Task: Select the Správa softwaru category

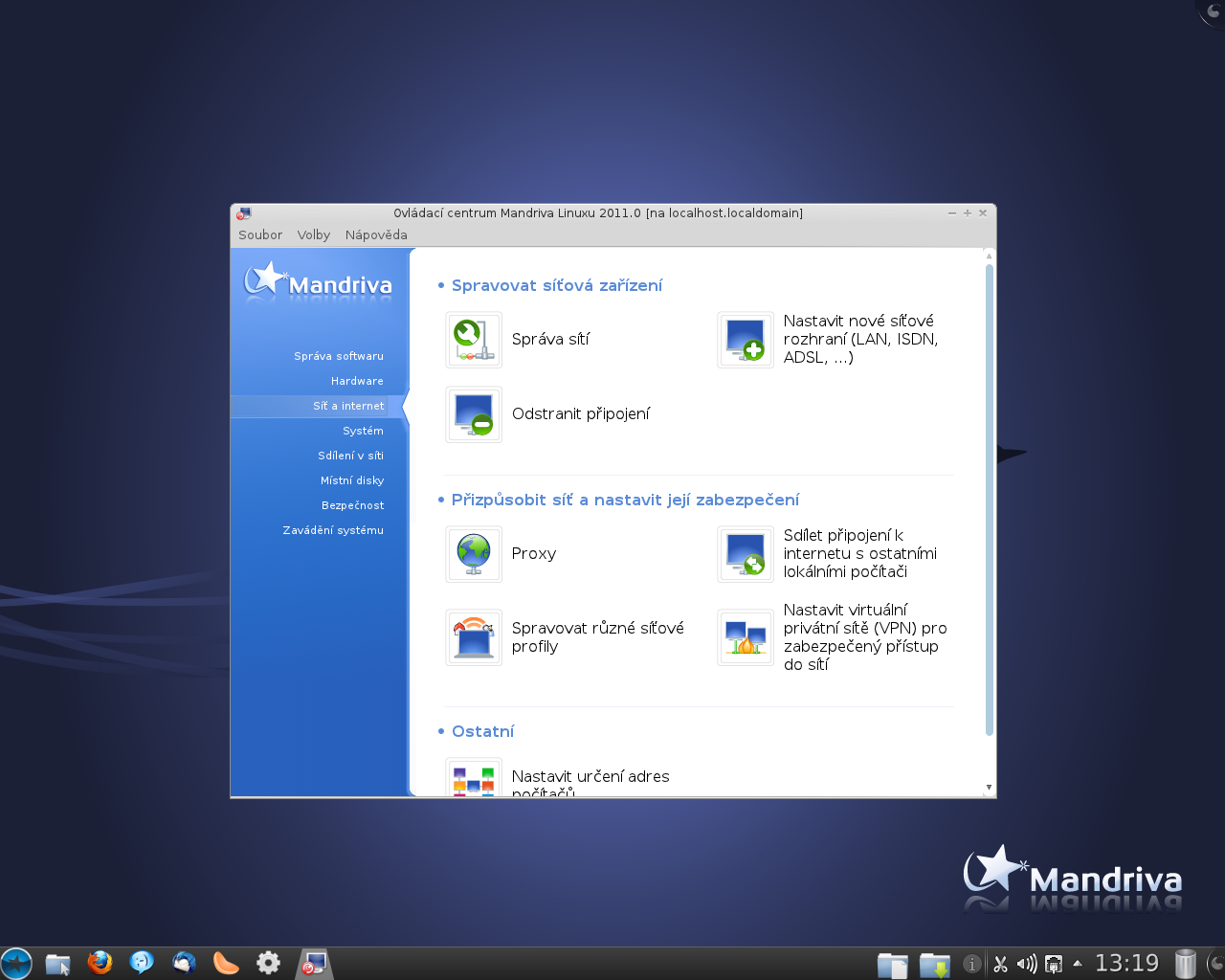Action: [339, 356]
